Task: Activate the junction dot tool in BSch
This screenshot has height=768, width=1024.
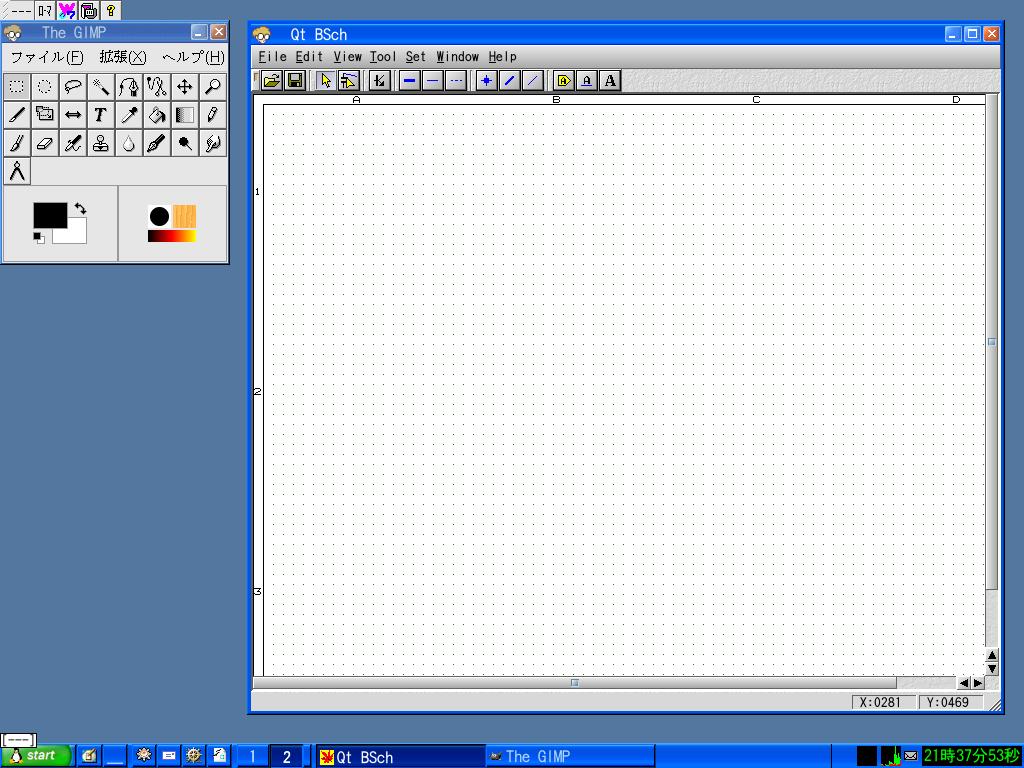Action: click(486, 80)
